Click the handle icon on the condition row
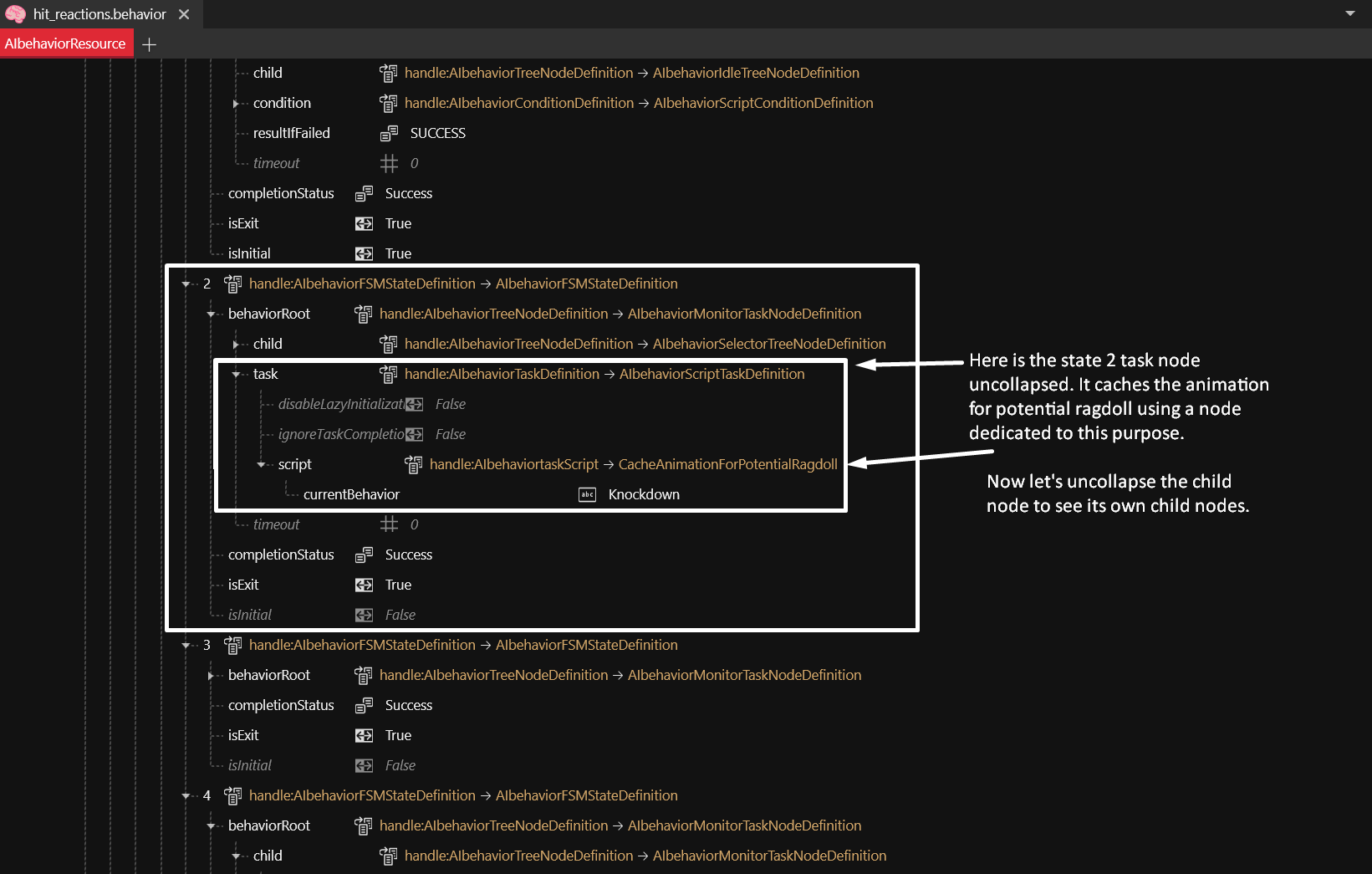Viewport: 1372px width, 874px height. (389, 104)
